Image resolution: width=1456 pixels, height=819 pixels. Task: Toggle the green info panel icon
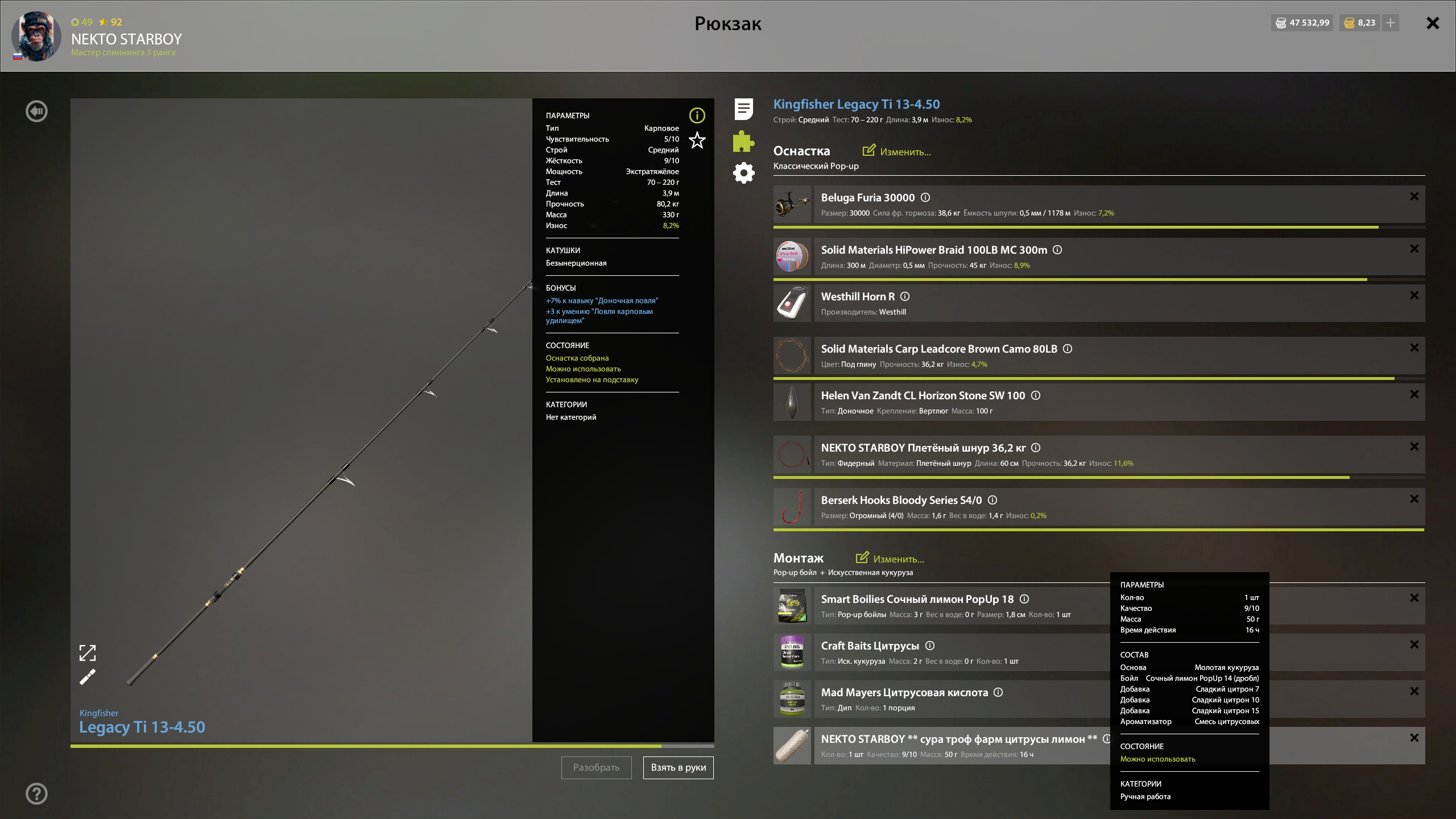697,115
